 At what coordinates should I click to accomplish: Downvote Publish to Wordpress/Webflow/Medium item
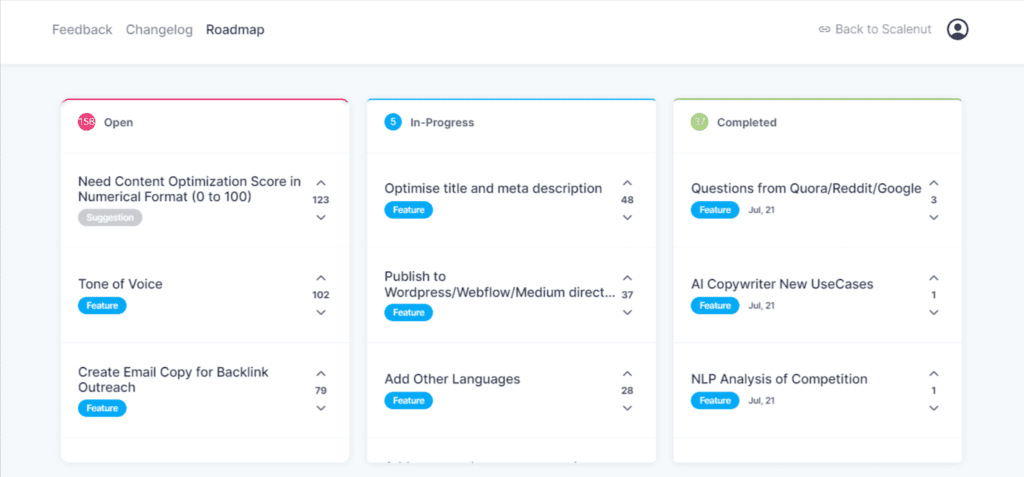click(627, 312)
